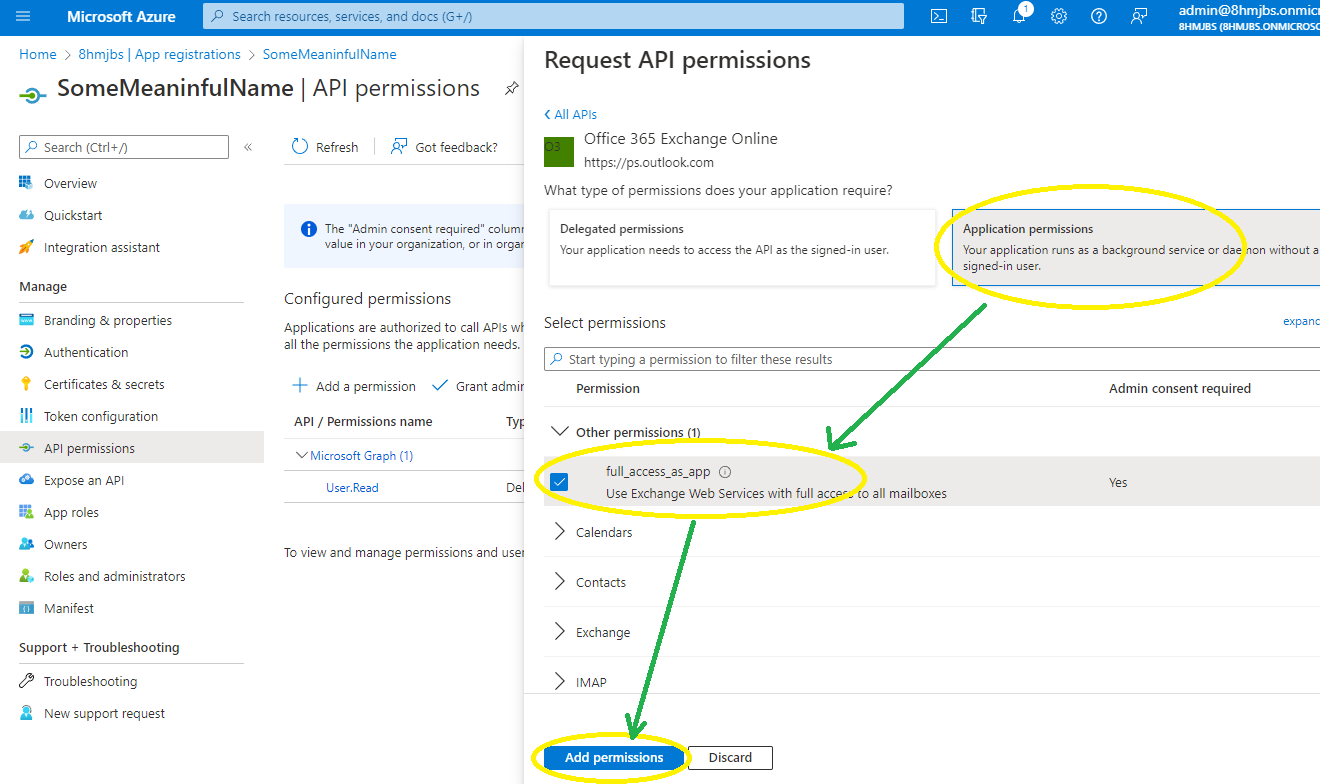
Task: Click the Expose an API cloud icon
Action: (27, 480)
